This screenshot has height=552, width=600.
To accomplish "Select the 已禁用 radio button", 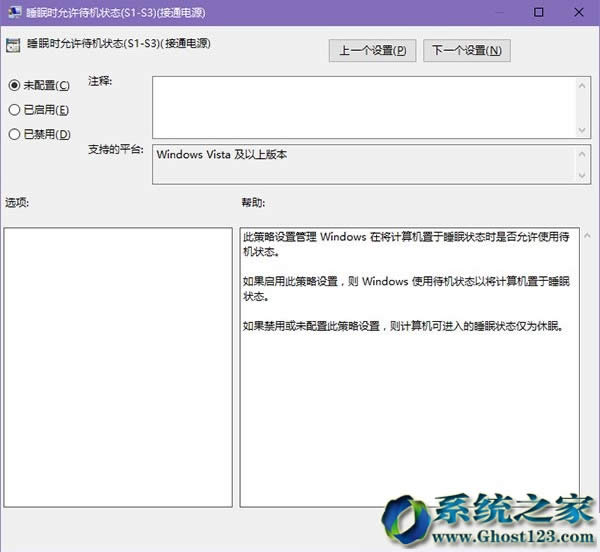I will (x=14, y=134).
